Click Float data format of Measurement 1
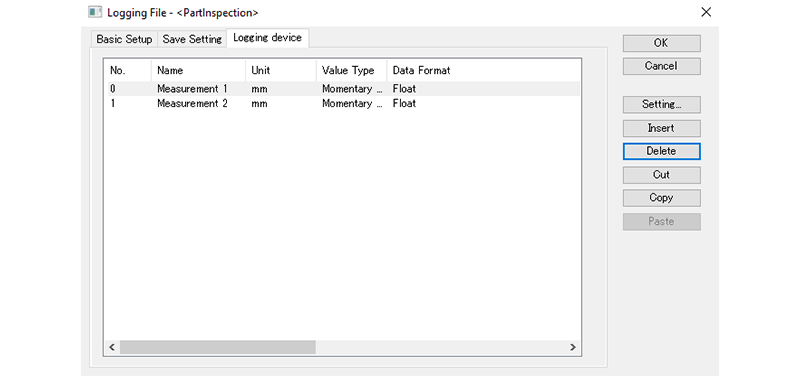Screen dimensions: 800x376 (x=404, y=89)
